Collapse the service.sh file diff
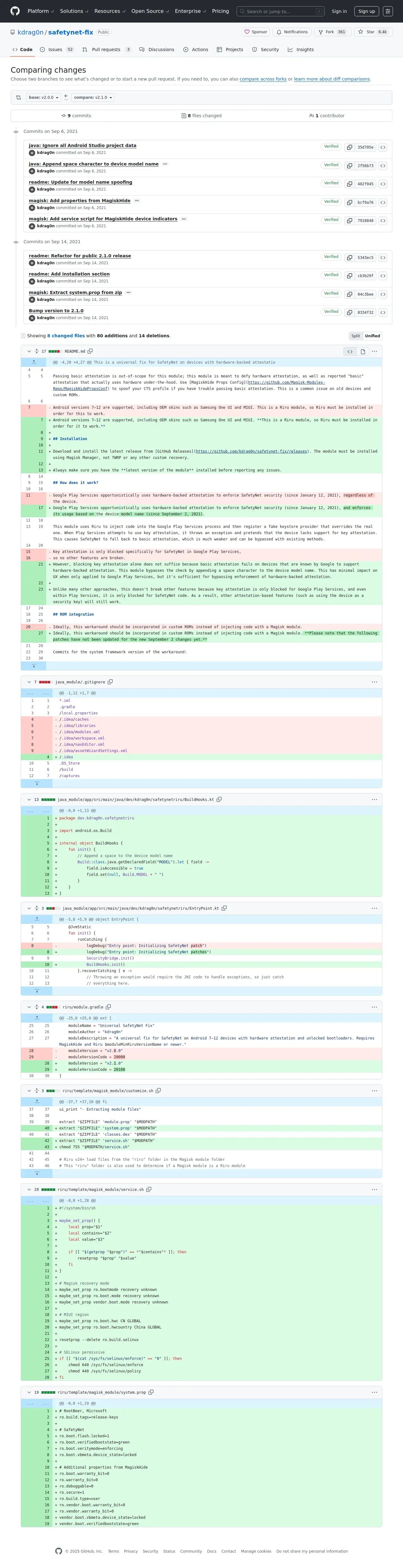403x1568 pixels. pos(29,1189)
